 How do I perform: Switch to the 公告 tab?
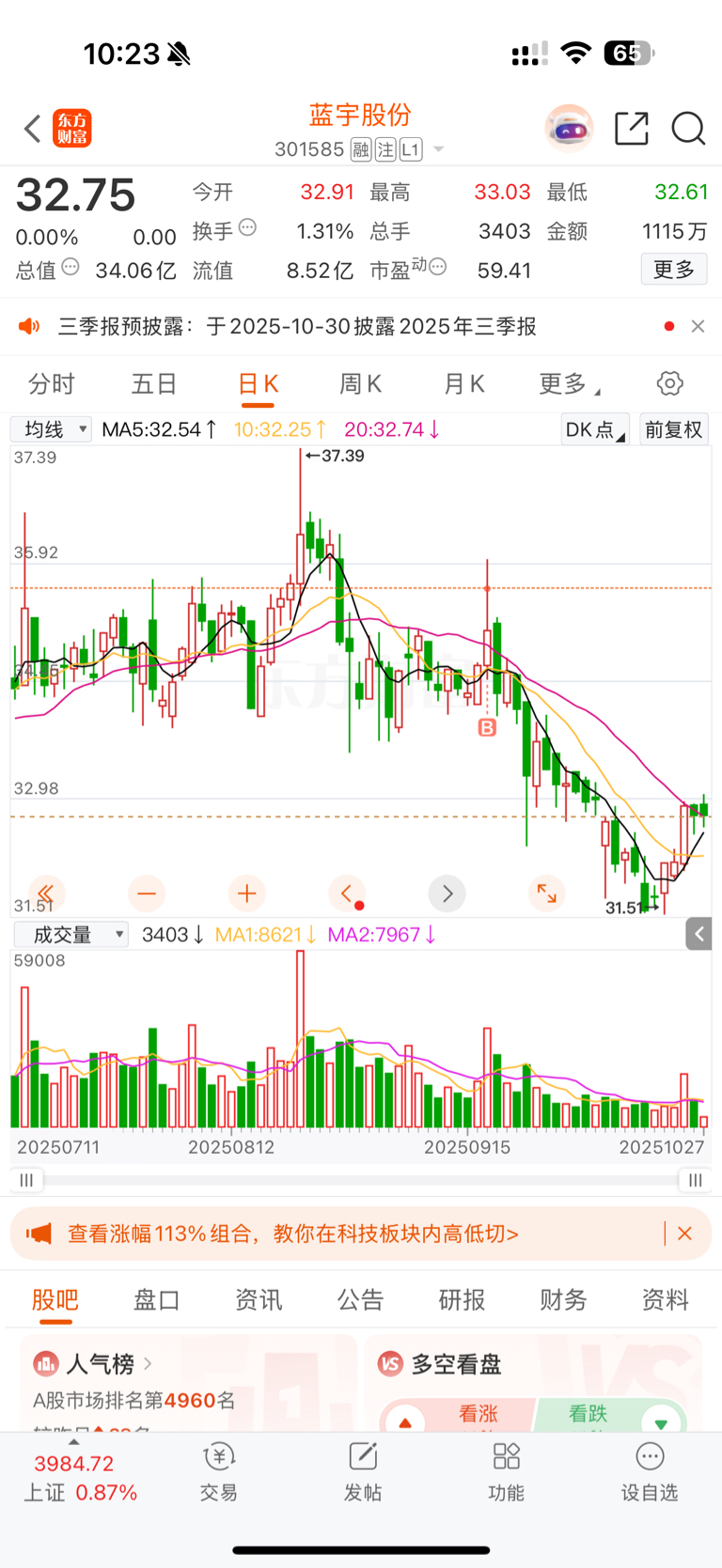360,1300
